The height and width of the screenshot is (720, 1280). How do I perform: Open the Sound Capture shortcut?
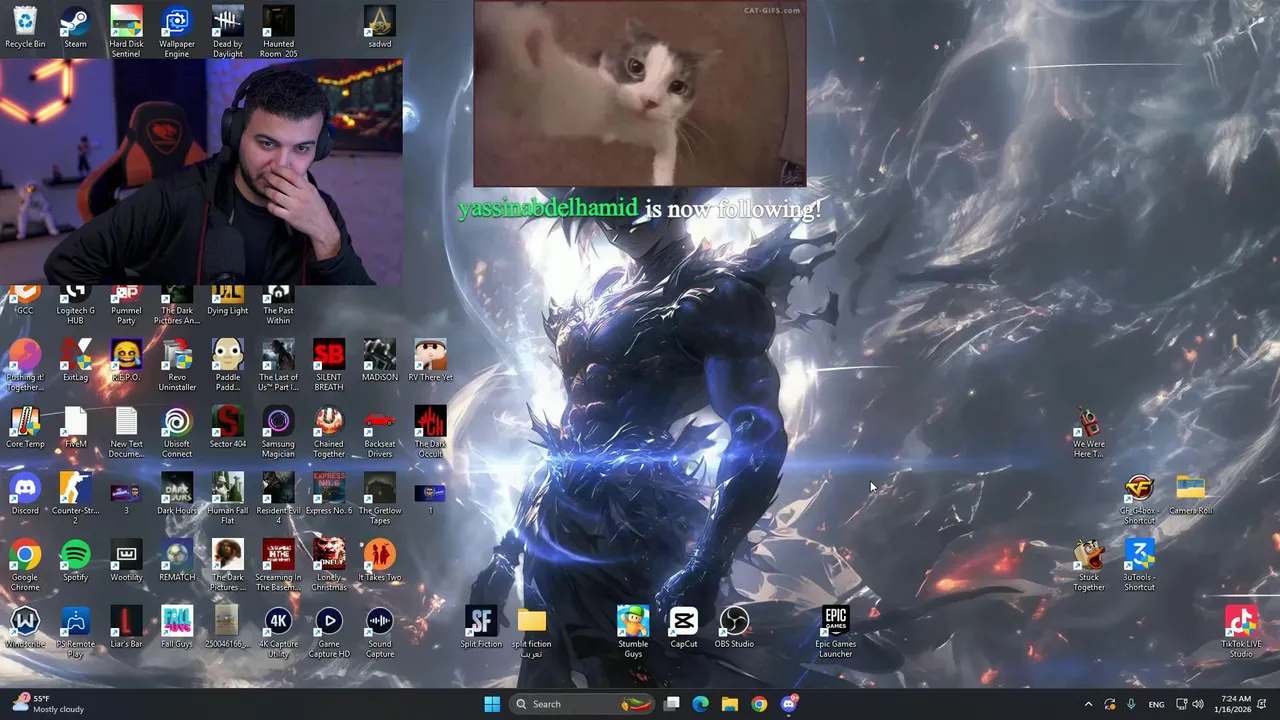click(x=380, y=632)
